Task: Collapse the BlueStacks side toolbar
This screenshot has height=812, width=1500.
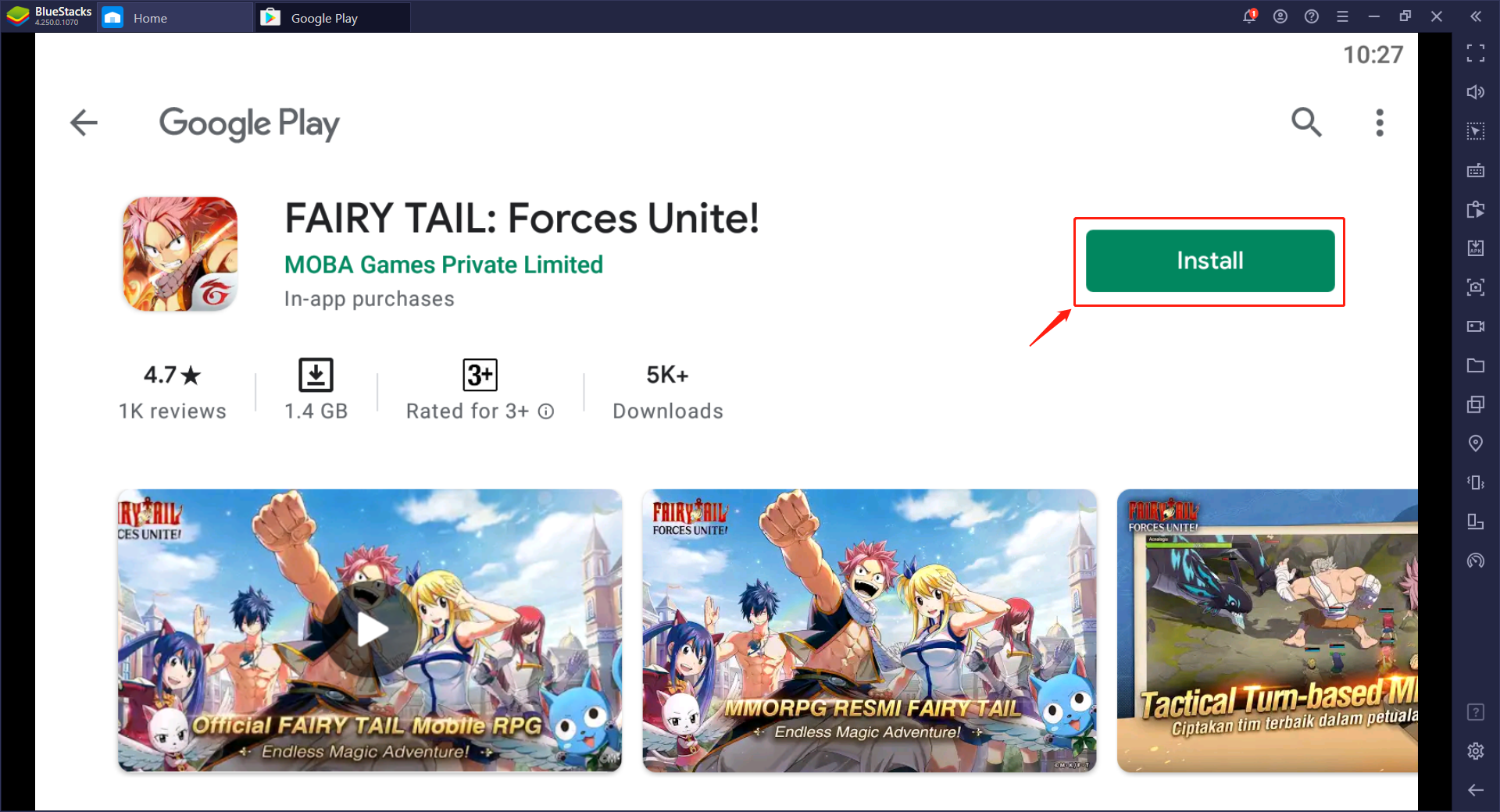Action: point(1476,16)
